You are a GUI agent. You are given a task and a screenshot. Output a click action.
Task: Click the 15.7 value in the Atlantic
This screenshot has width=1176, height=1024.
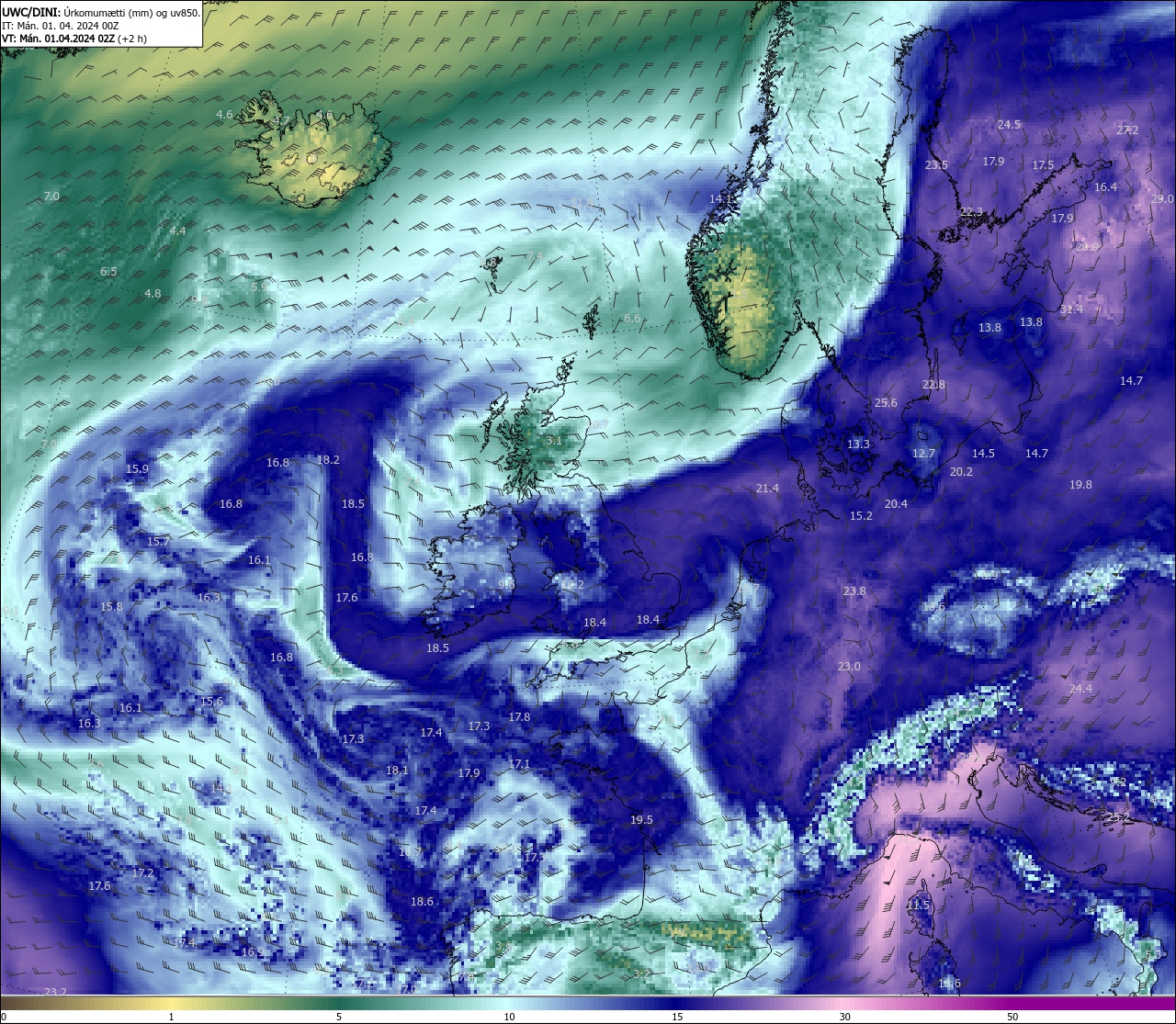point(158,541)
